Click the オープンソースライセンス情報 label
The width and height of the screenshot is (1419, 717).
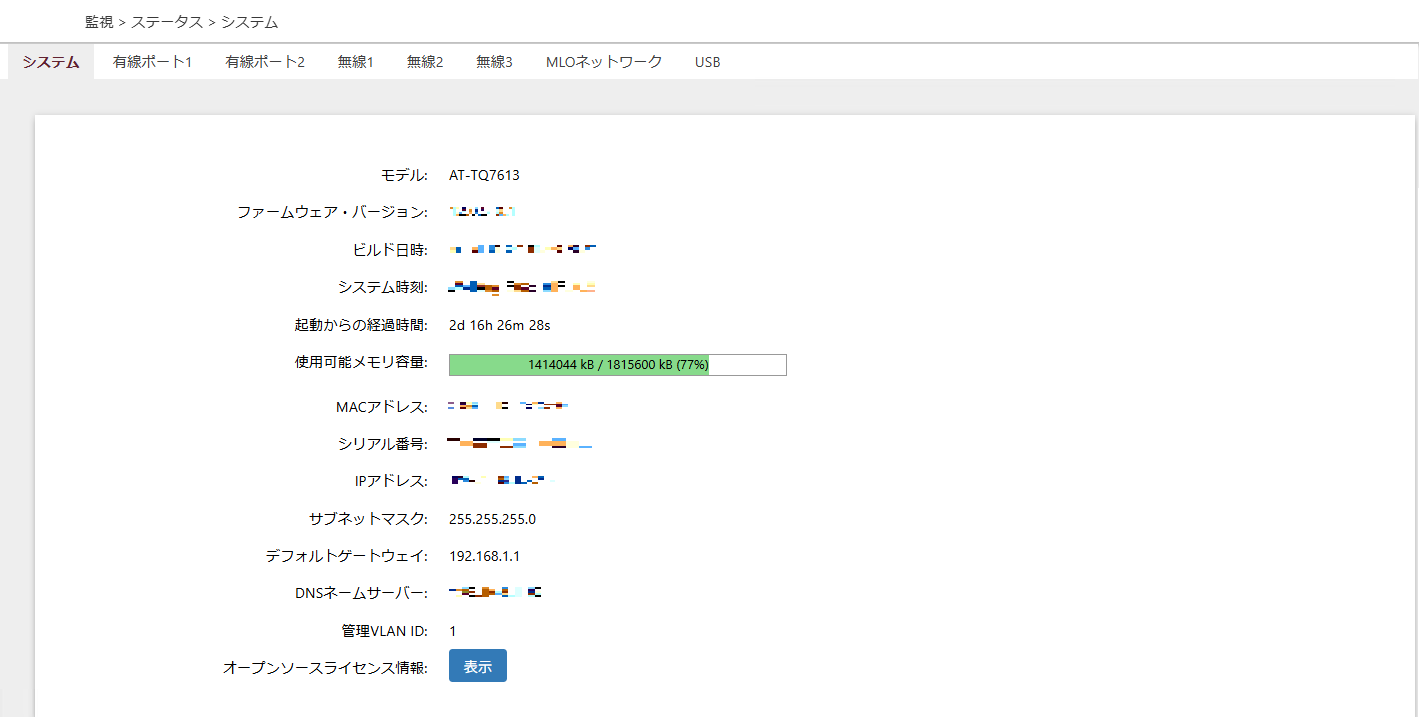325,667
